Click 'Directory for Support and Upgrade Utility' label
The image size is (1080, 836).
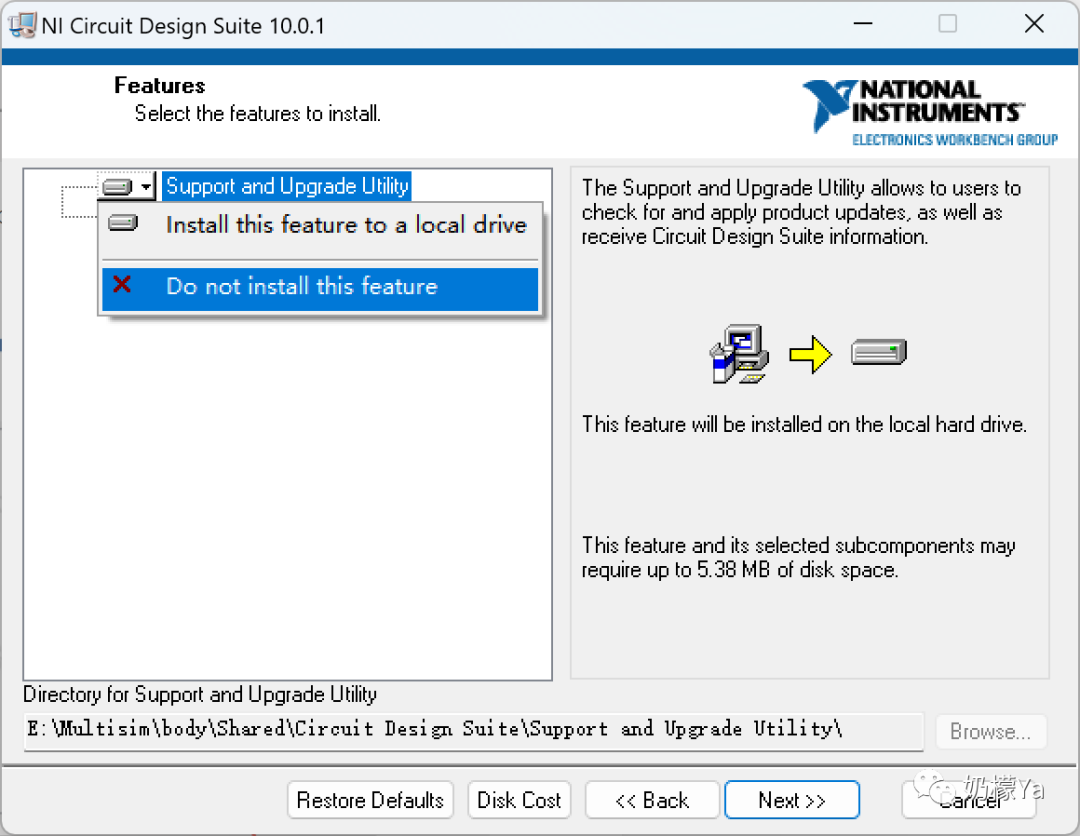point(200,694)
